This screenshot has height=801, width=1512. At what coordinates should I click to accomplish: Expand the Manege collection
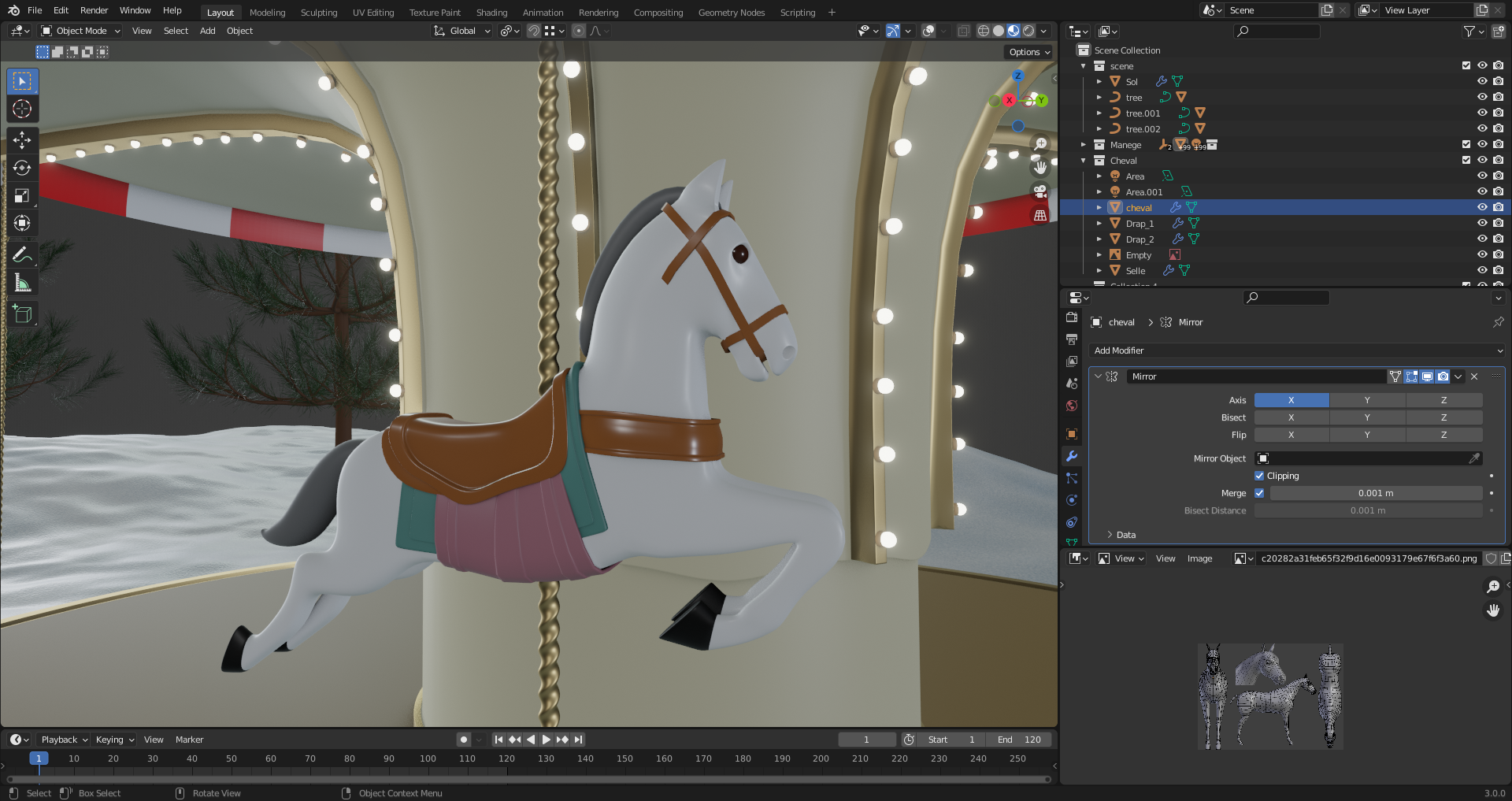pos(1084,145)
